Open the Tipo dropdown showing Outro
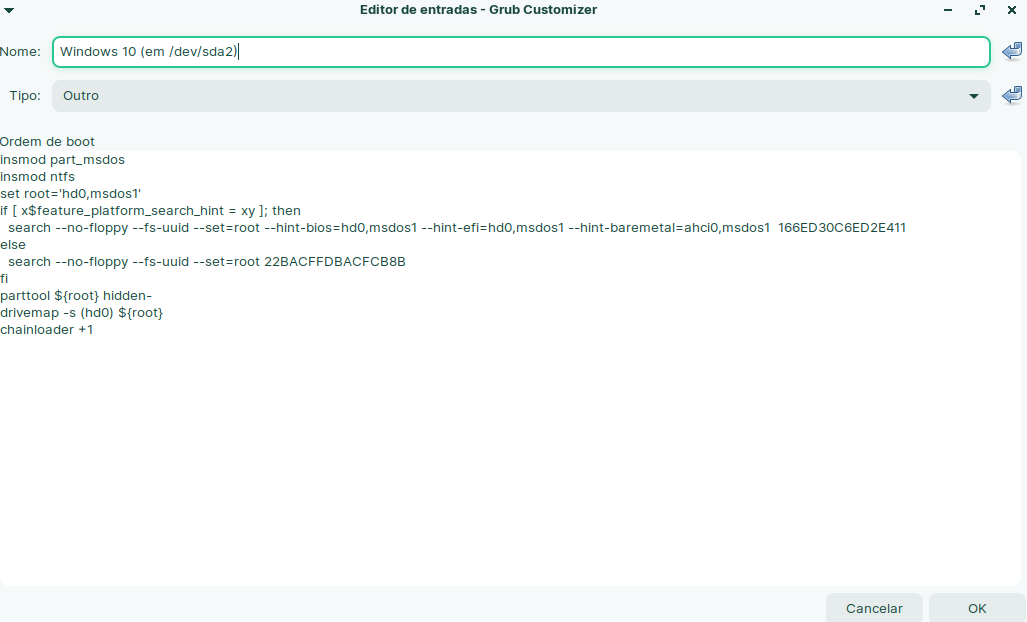Image resolution: width=1027 pixels, height=622 pixels. [x=521, y=96]
